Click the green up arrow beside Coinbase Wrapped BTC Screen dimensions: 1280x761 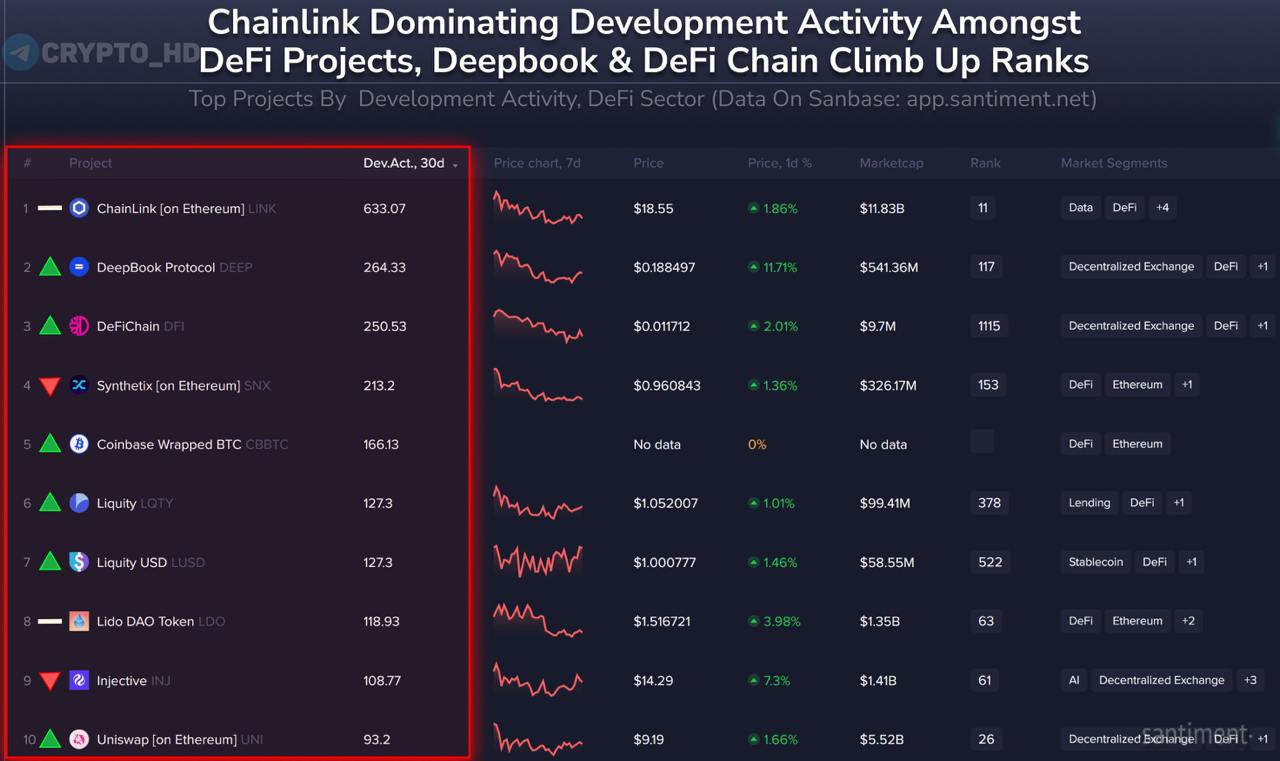(x=50, y=444)
